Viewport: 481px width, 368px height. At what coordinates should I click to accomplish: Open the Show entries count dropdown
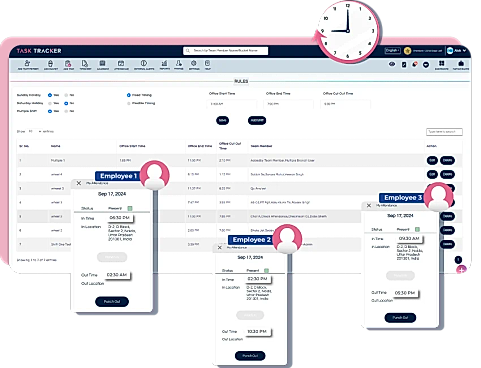[35, 132]
